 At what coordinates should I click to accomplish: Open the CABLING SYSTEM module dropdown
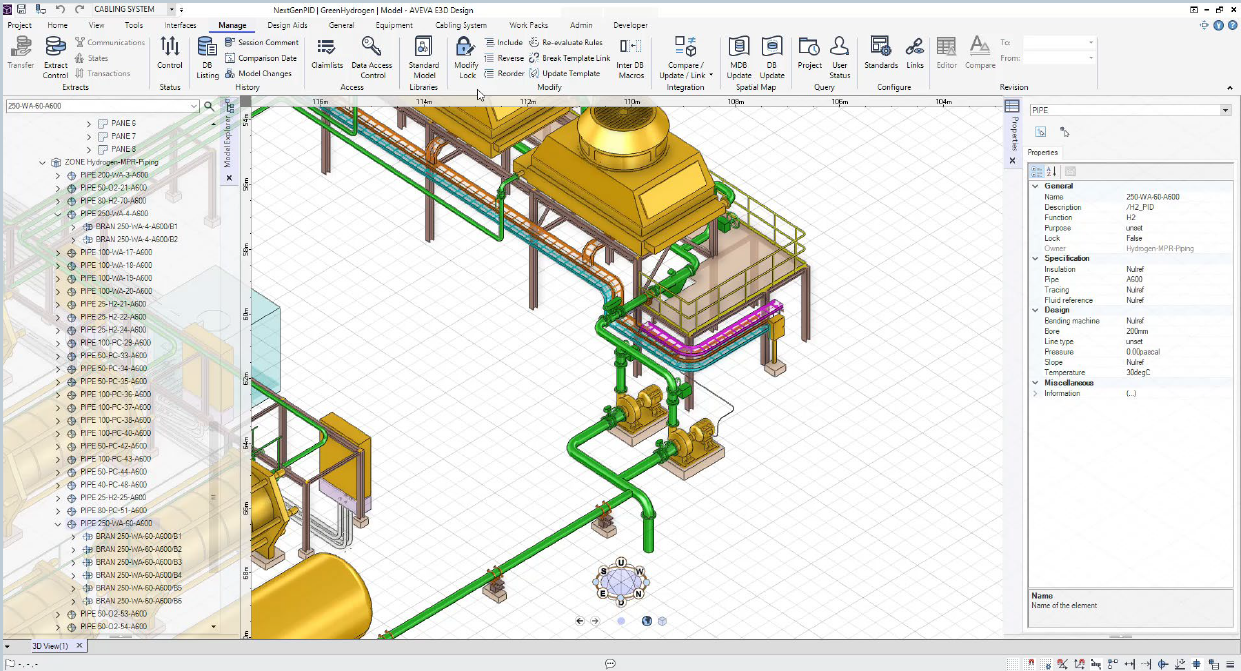[x=171, y=9]
